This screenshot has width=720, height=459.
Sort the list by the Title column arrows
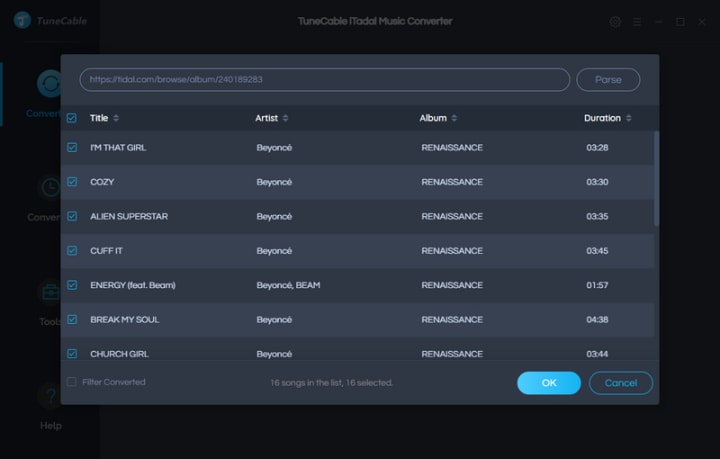click(116, 118)
